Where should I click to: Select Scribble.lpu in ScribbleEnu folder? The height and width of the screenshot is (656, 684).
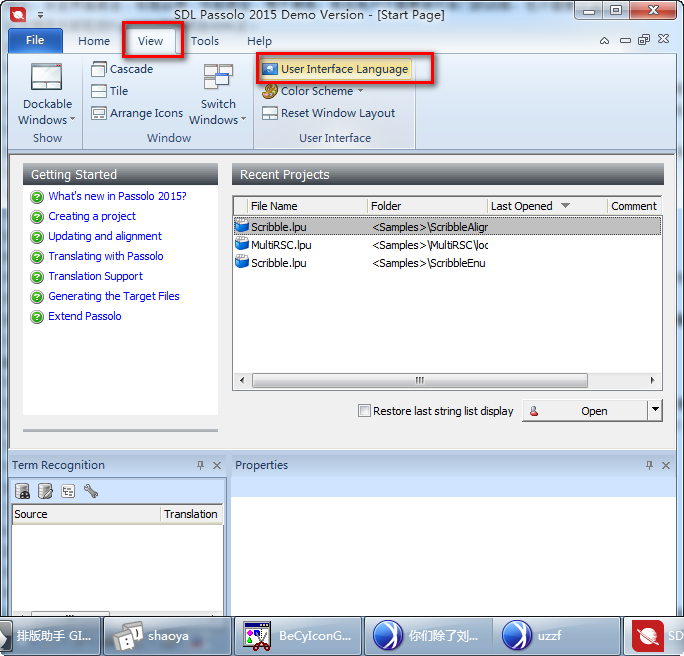pyautogui.click(x=448, y=263)
